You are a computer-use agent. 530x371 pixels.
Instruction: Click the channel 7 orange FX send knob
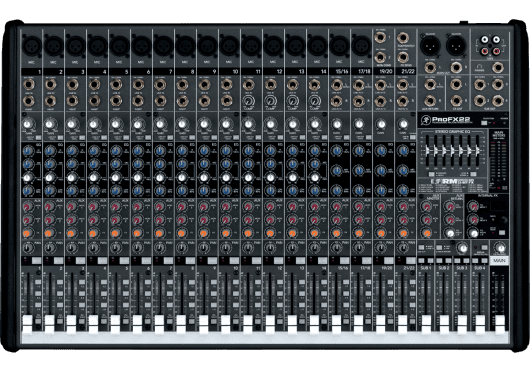[160, 233]
